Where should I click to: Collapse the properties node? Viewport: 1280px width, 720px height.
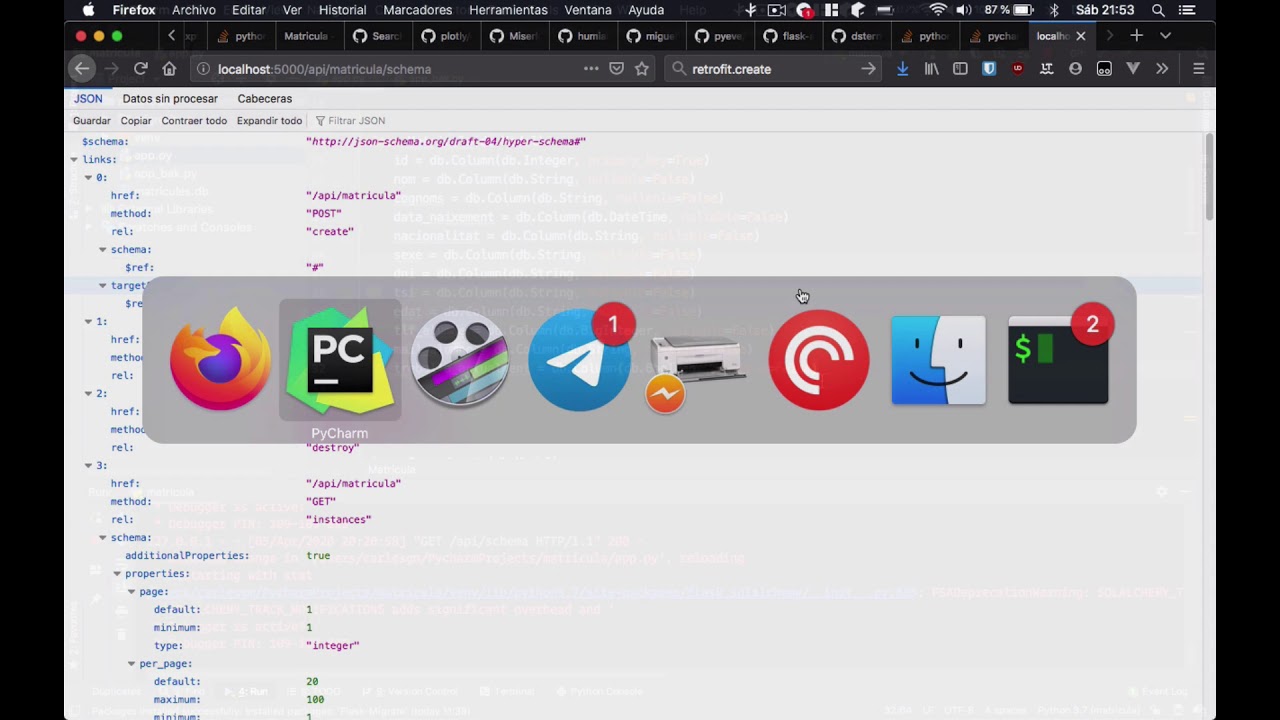point(117,574)
